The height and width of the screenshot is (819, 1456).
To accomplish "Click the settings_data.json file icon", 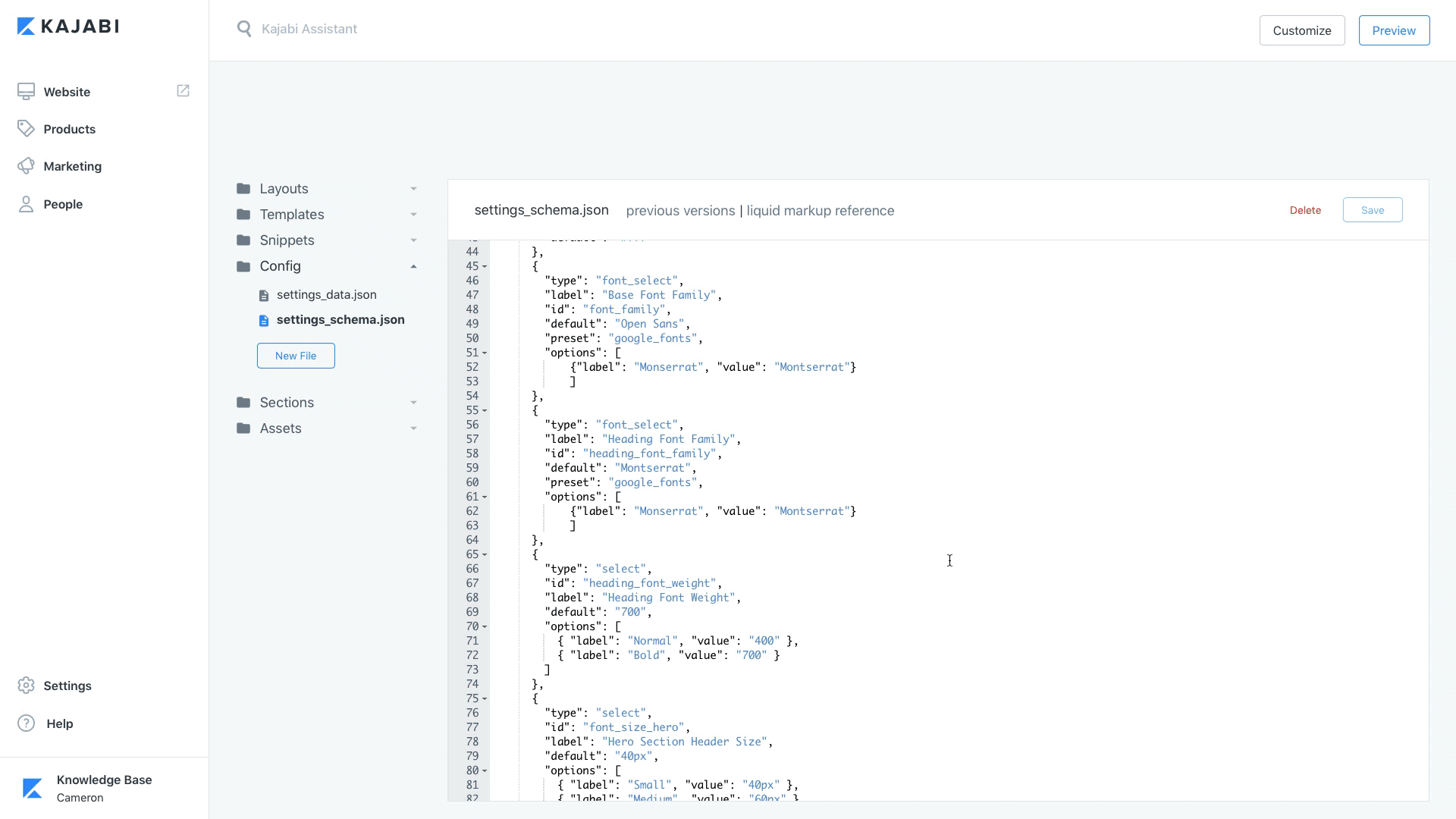I will (x=264, y=296).
